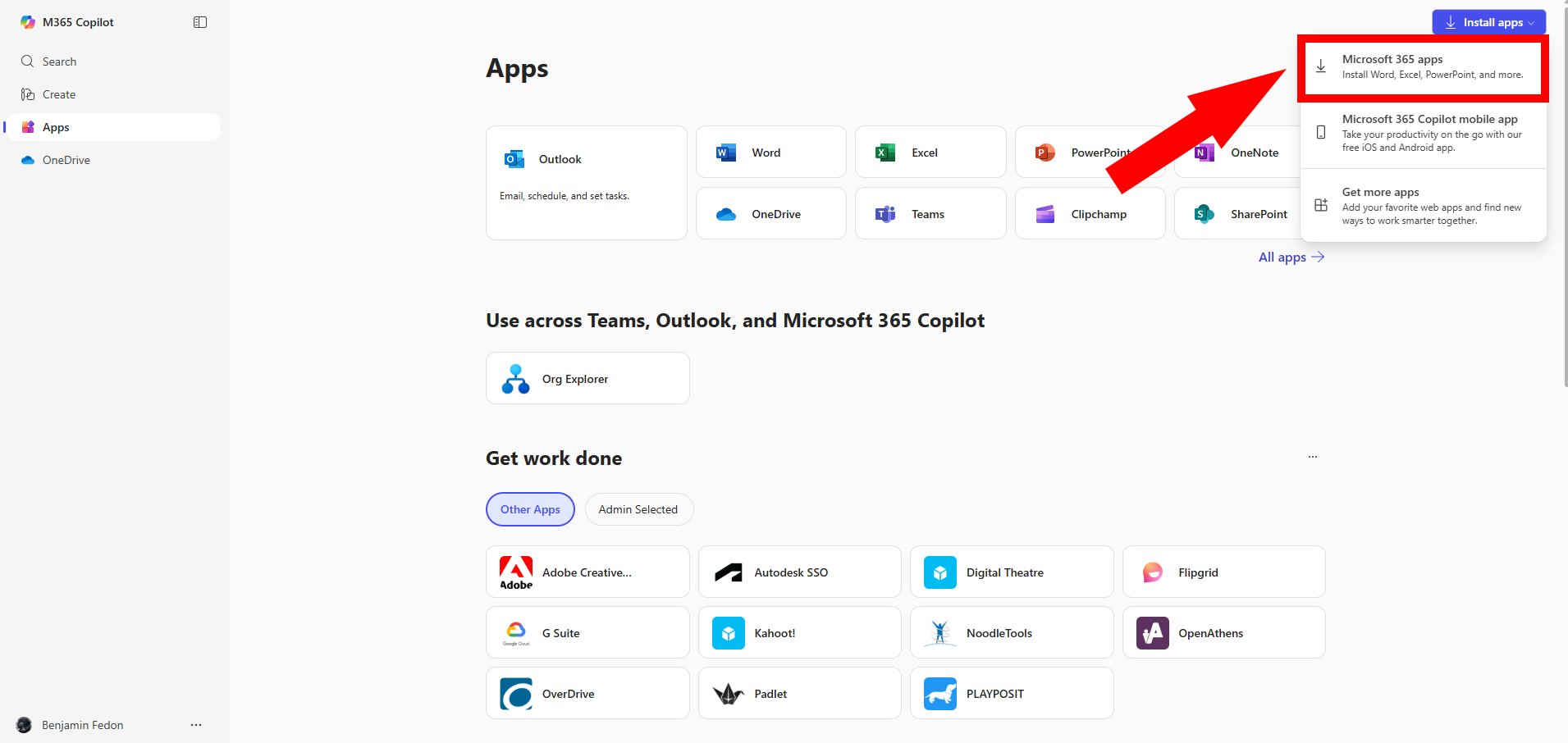Click the Create icon in sidebar
This screenshot has height=743, width=1568.
click(x=28, y=94)
